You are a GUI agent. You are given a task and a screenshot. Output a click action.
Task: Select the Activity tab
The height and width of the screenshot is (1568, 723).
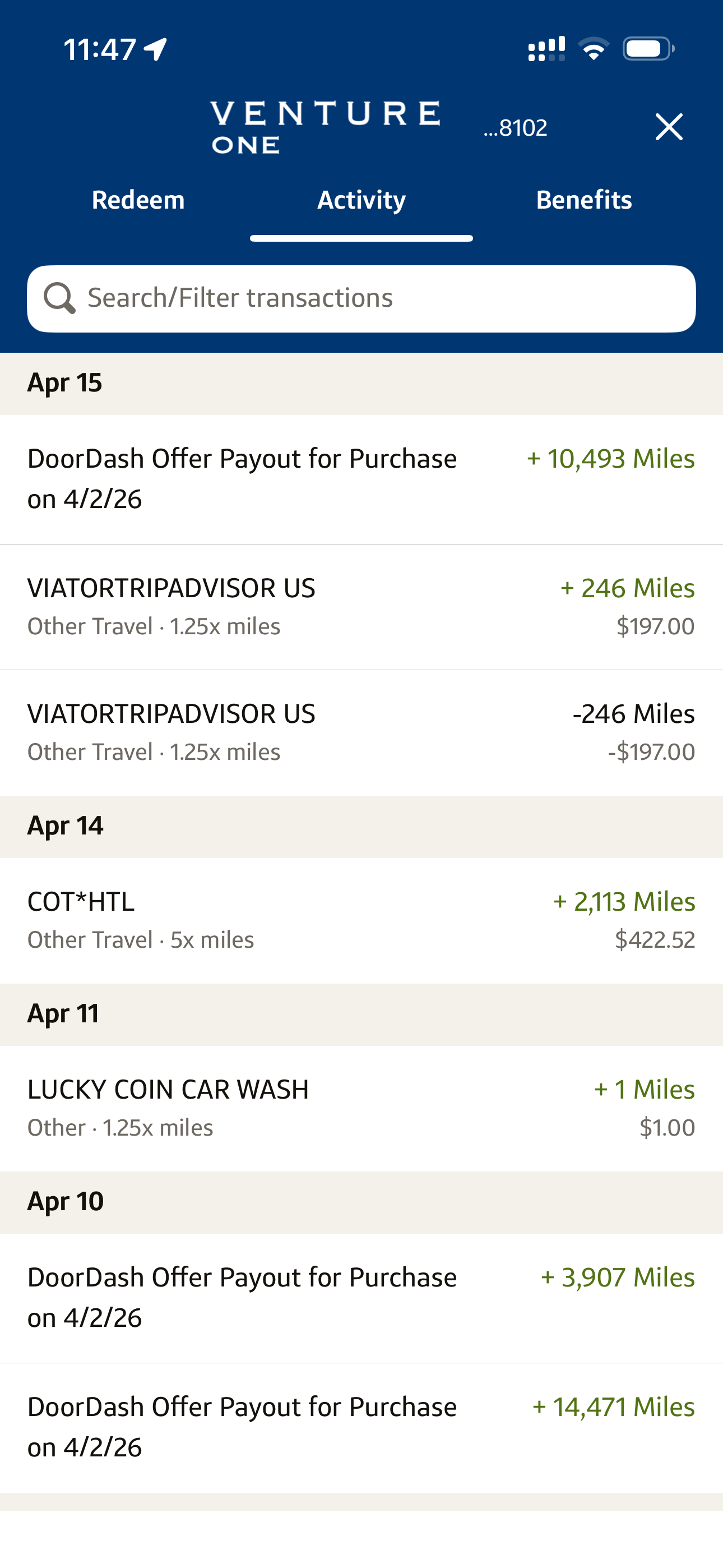coord(361,200)
